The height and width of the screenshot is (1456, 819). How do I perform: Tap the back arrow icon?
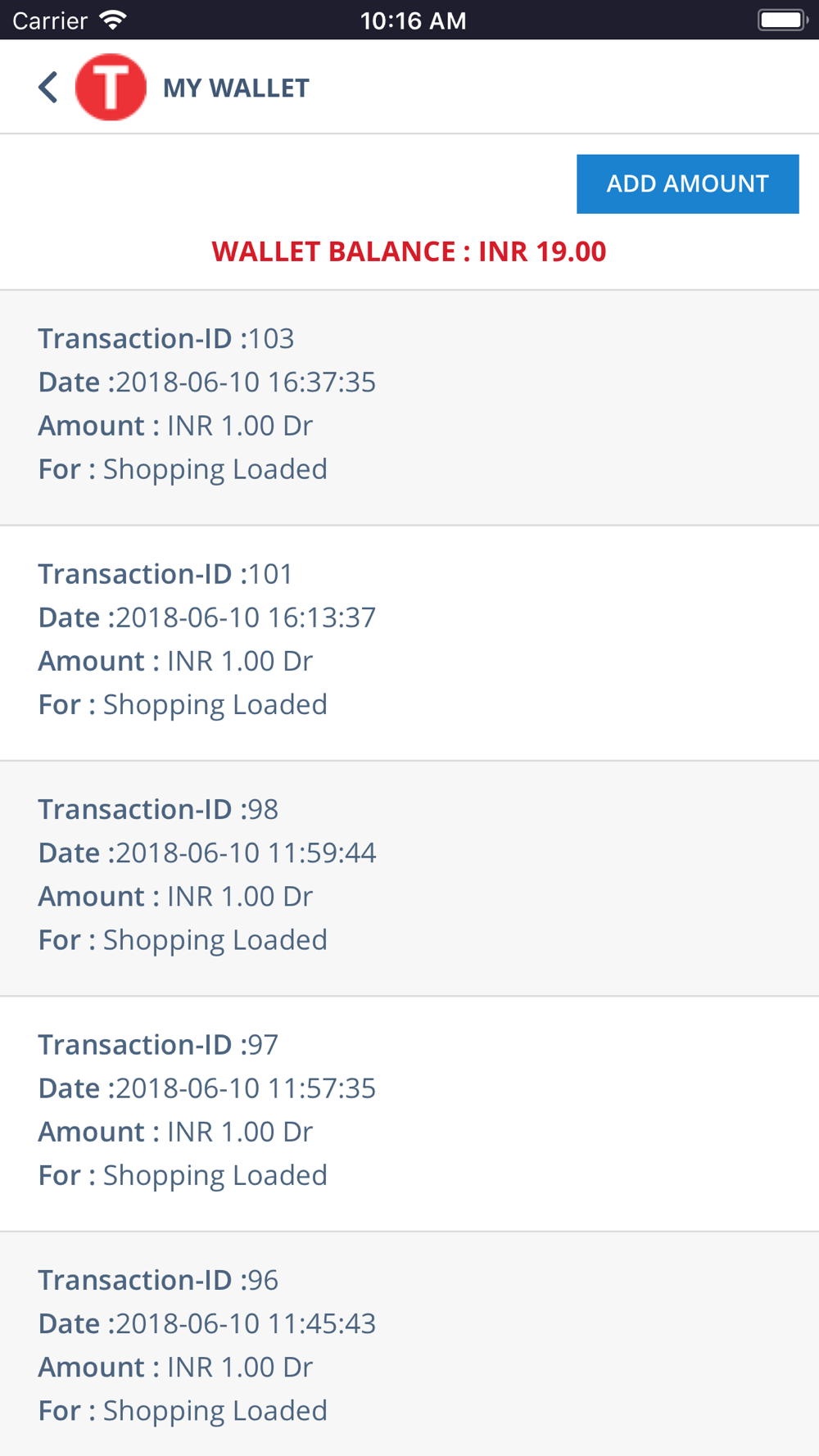pyautogui.click(x=48, y=87)
